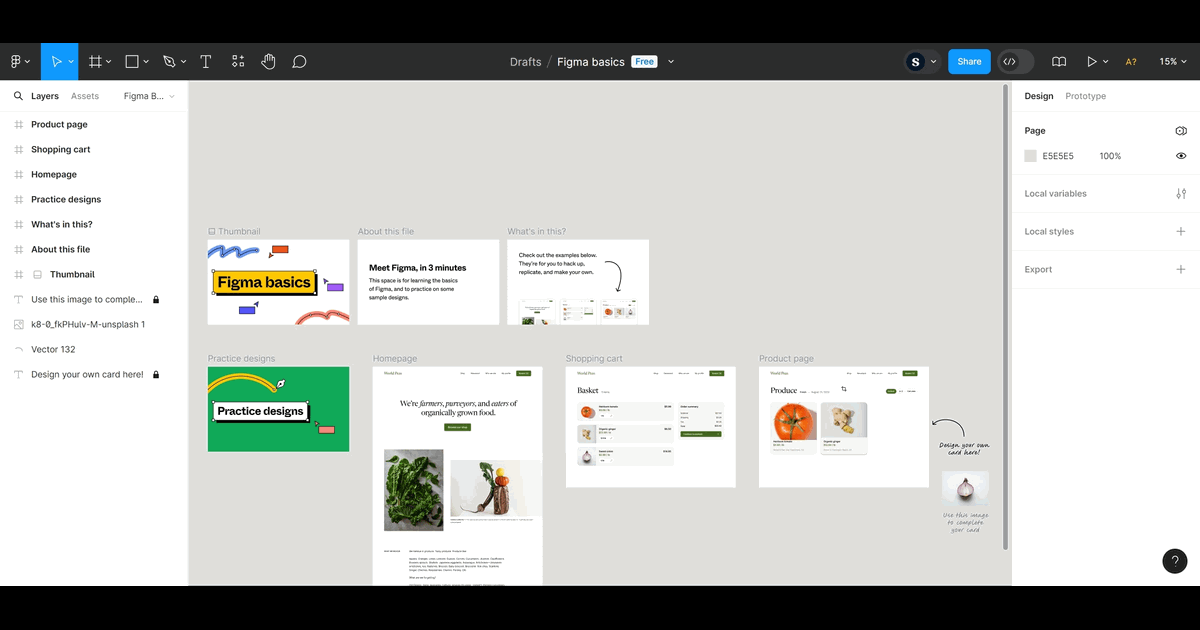1200x630 pixels.
Task: Toggle lock on 'Design your own card here!' layer
Action: coord(156,375)
